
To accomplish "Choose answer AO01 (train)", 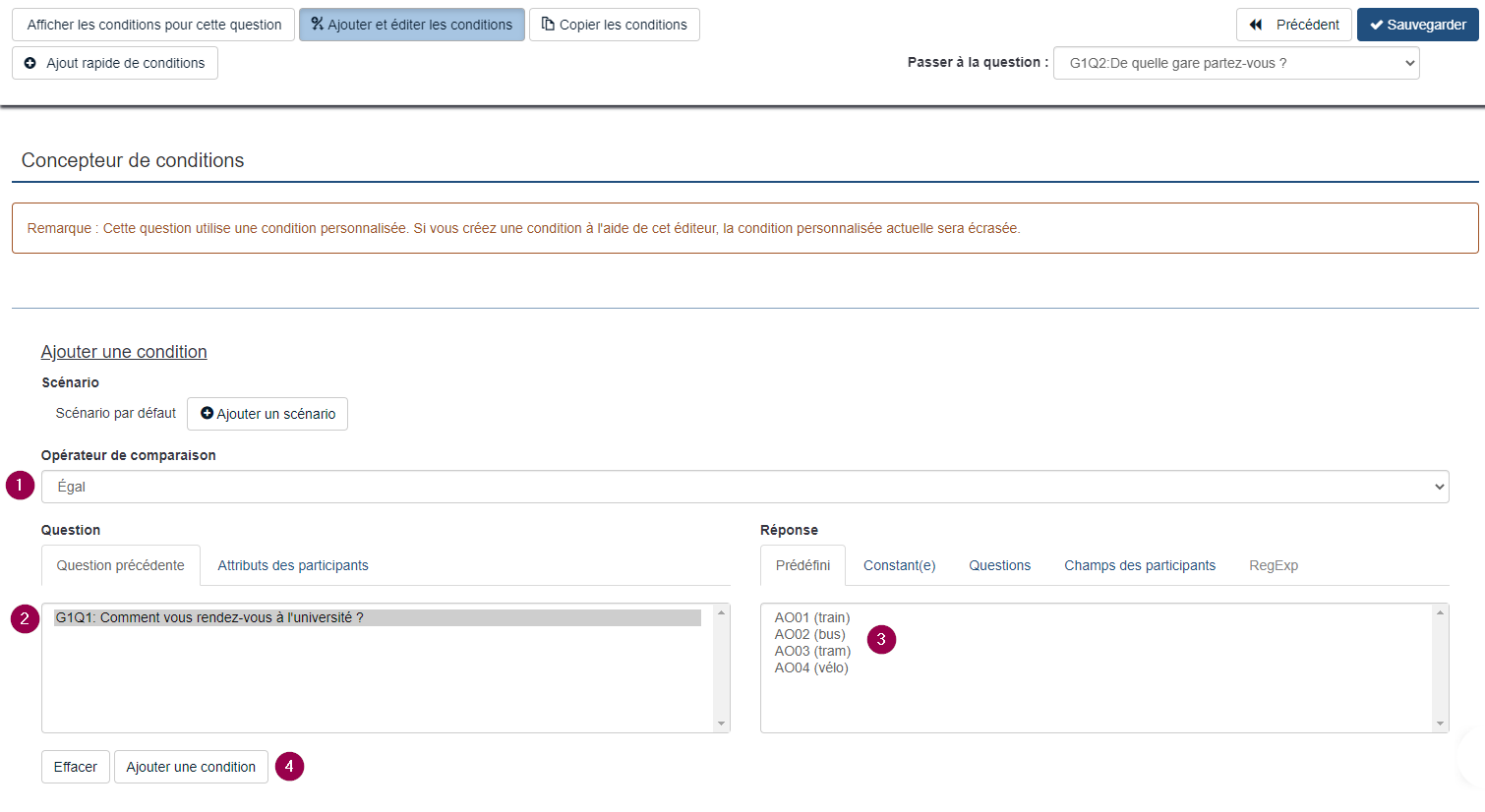I will [x=811, y=617].
